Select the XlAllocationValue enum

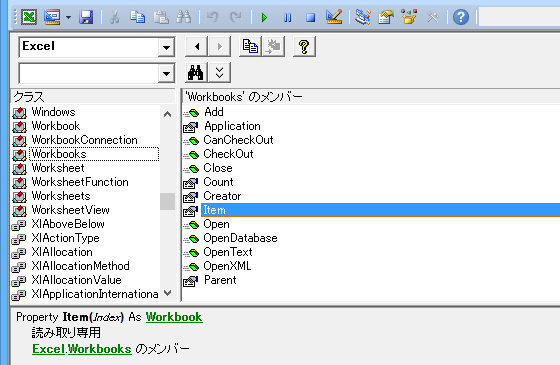(76, 280)
